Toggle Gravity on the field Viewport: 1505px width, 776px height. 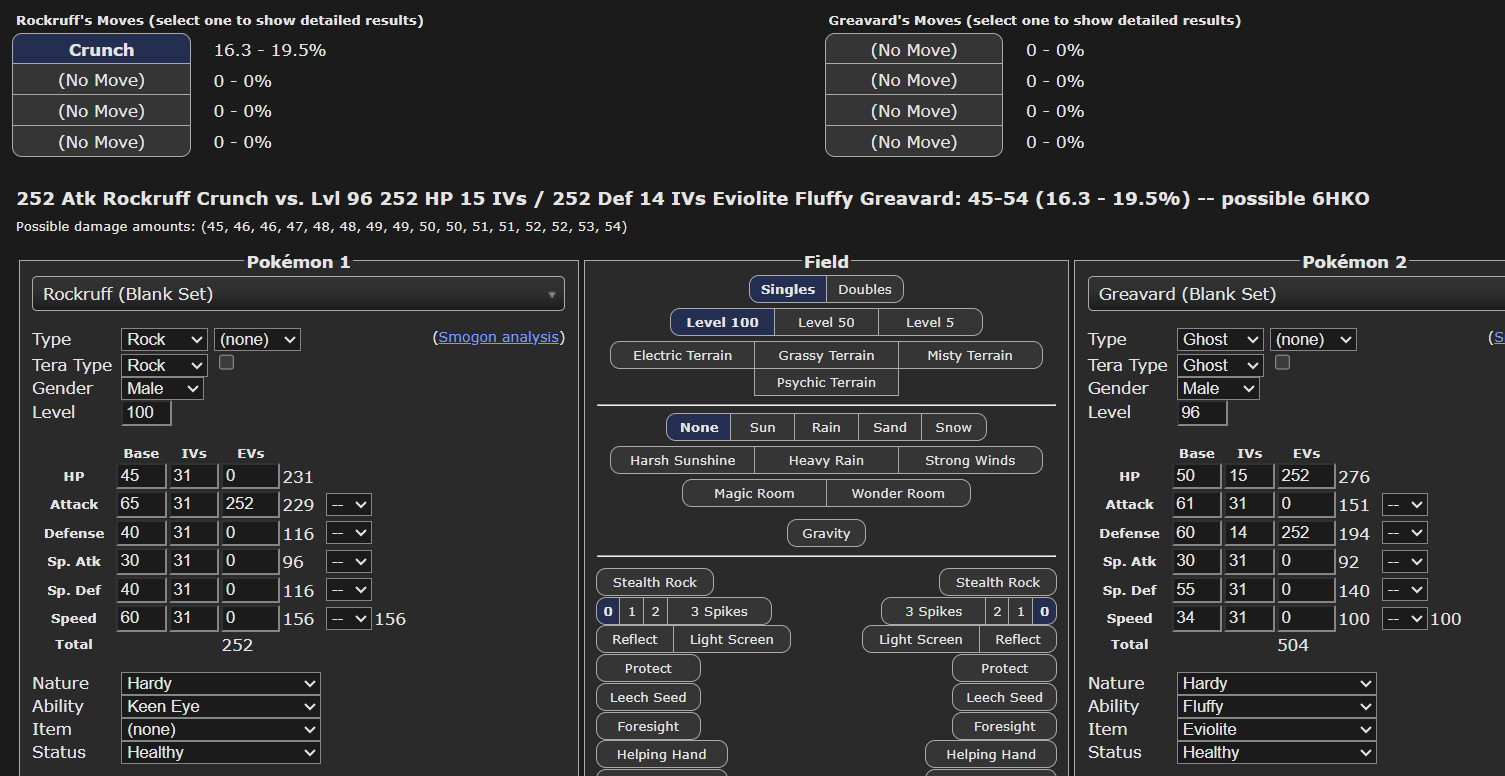point(826,533)
